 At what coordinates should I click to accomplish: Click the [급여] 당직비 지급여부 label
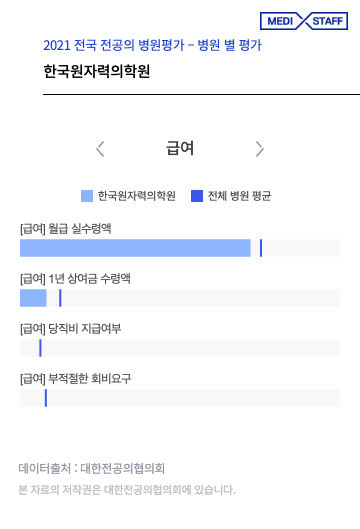(71, 328)
